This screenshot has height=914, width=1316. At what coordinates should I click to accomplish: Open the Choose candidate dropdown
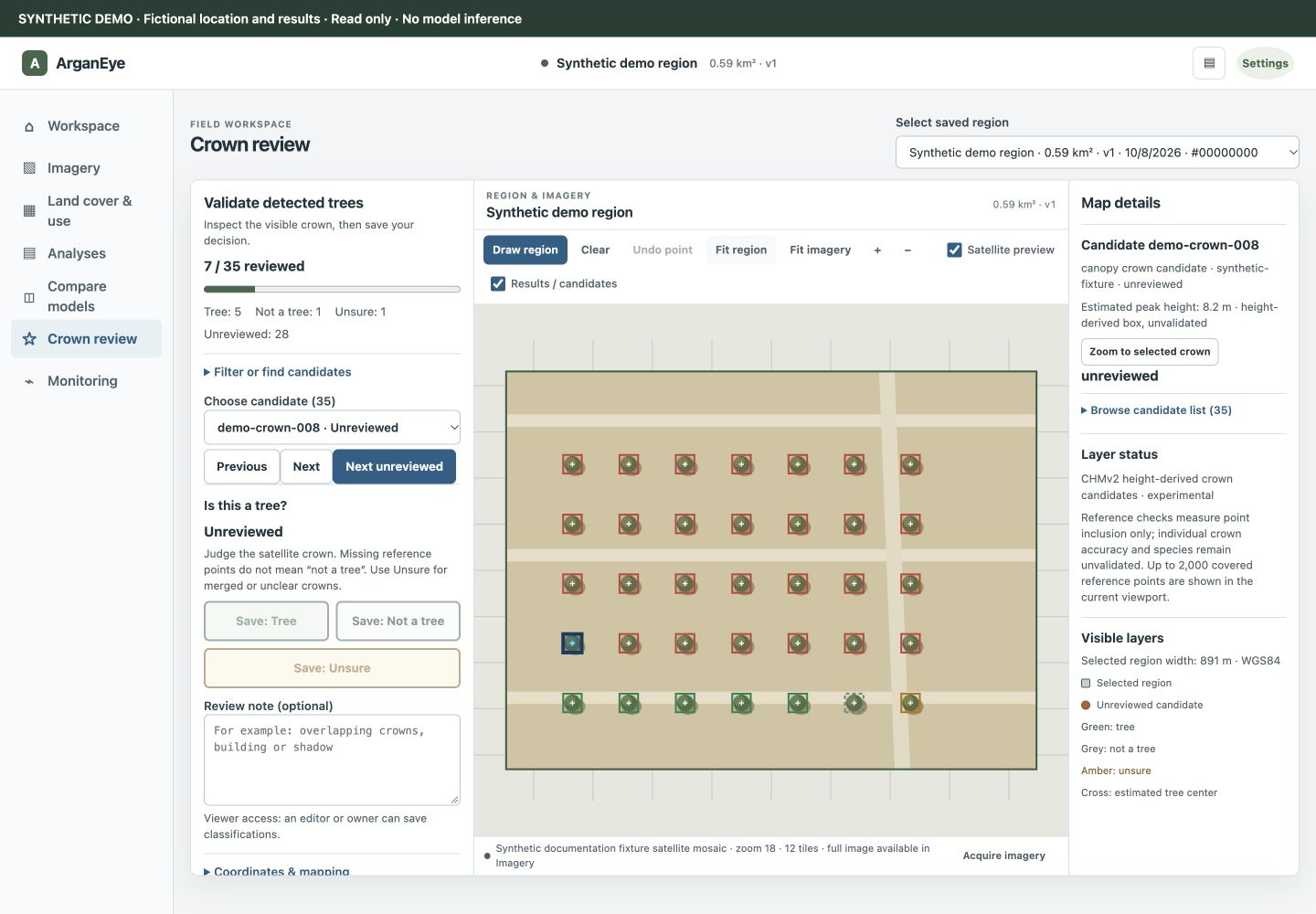point(332,428)
